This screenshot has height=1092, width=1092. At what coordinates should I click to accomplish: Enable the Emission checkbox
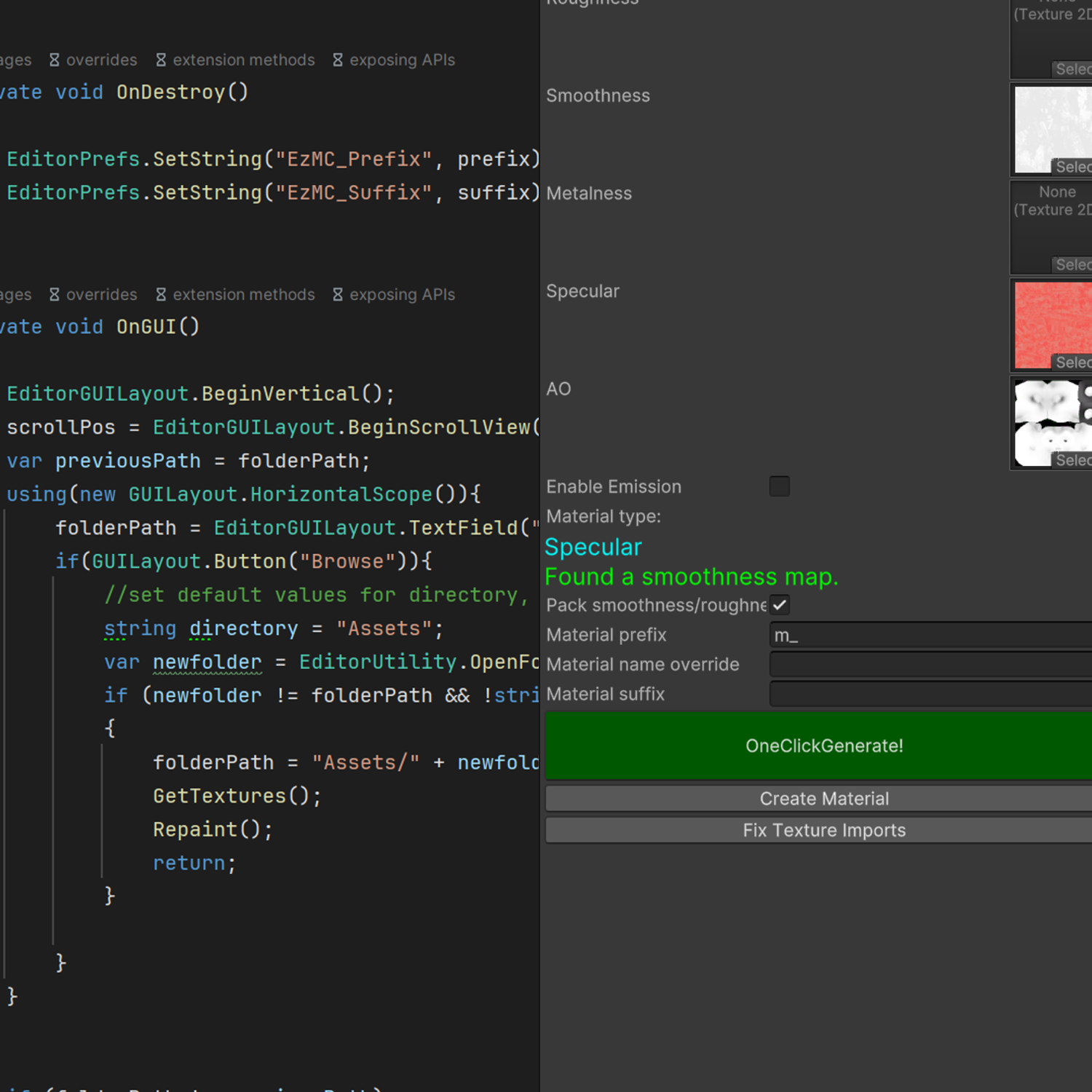click(779, 486)
